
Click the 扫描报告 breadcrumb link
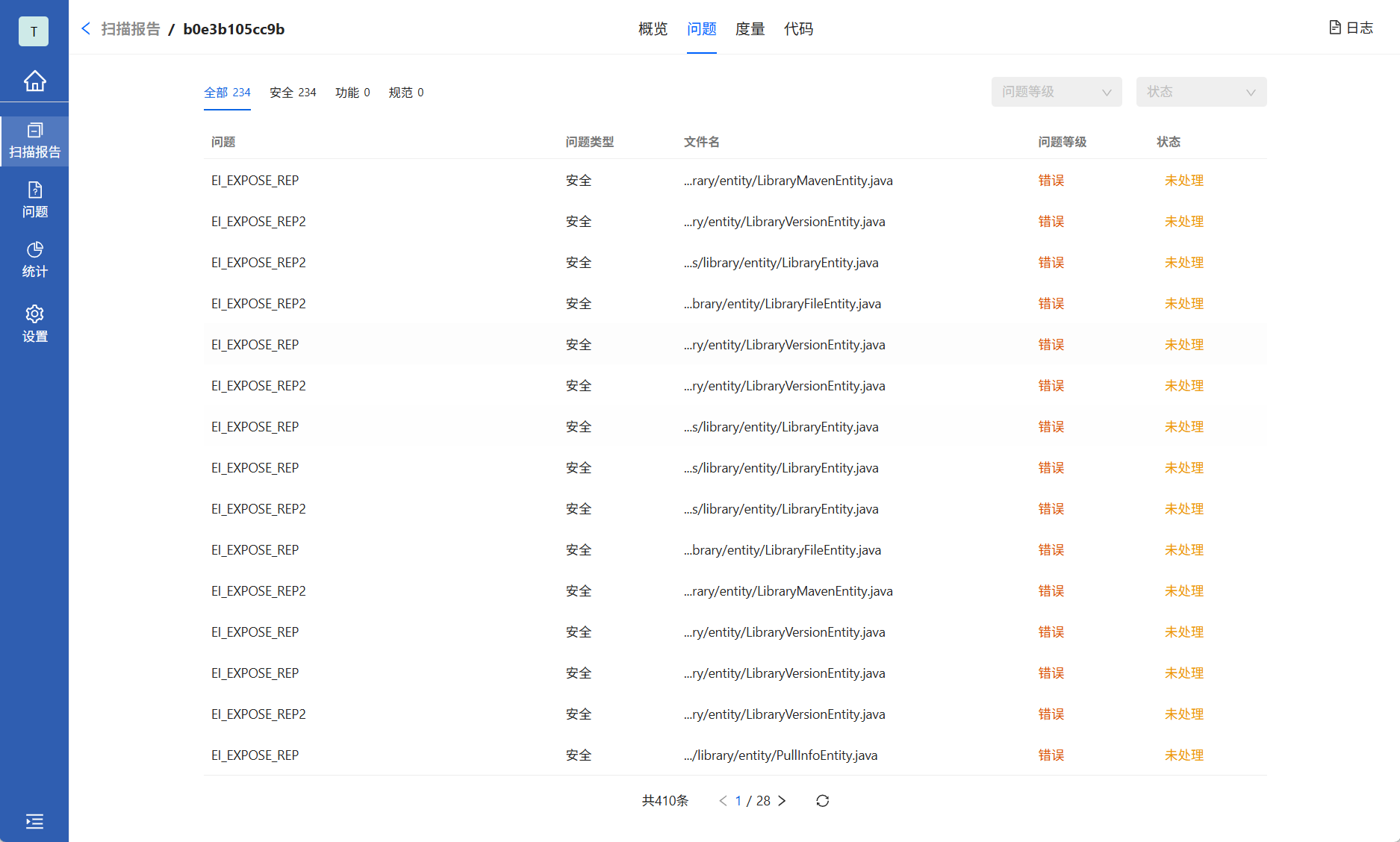[x=131, y=28]
